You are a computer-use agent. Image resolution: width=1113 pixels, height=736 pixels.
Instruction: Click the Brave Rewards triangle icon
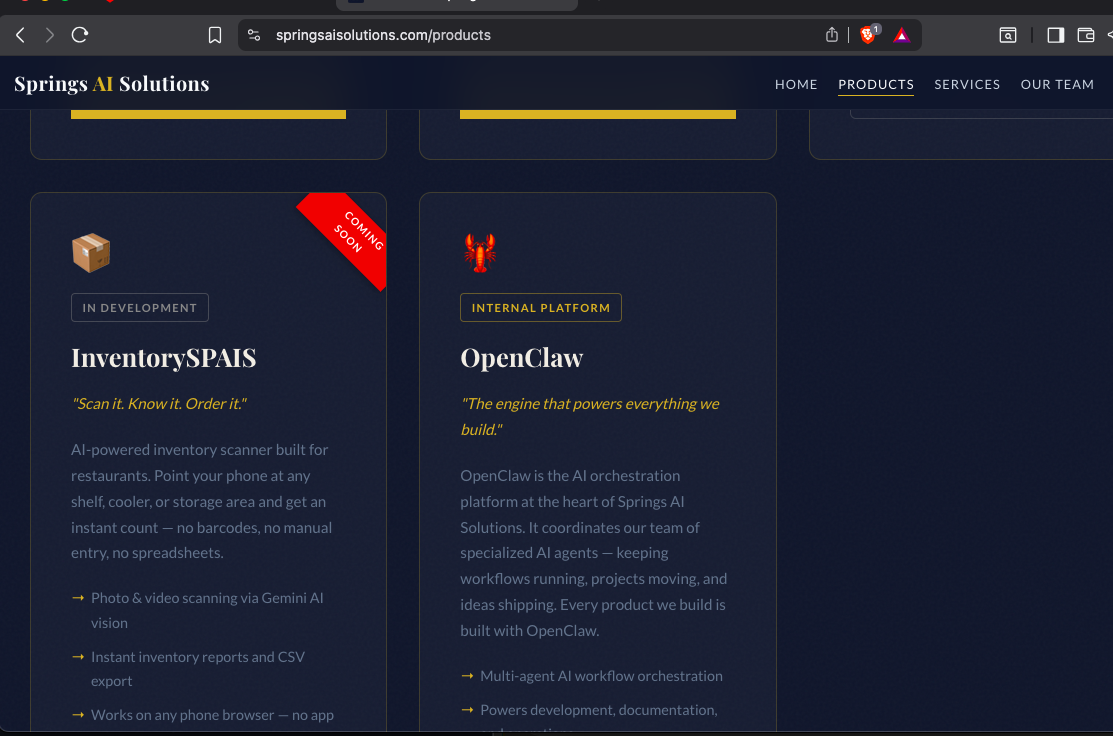pyautogui.click(x=901, y=35)
